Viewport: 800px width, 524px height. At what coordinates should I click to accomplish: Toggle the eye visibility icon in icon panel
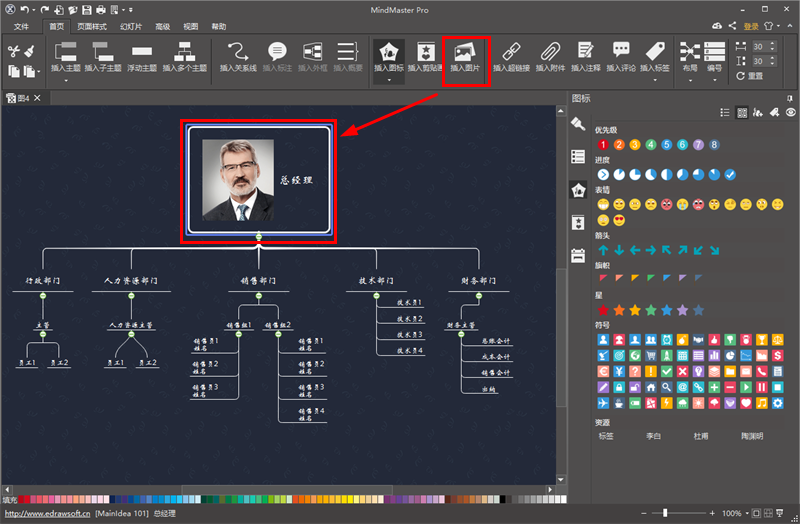click(x=790, y=113)
